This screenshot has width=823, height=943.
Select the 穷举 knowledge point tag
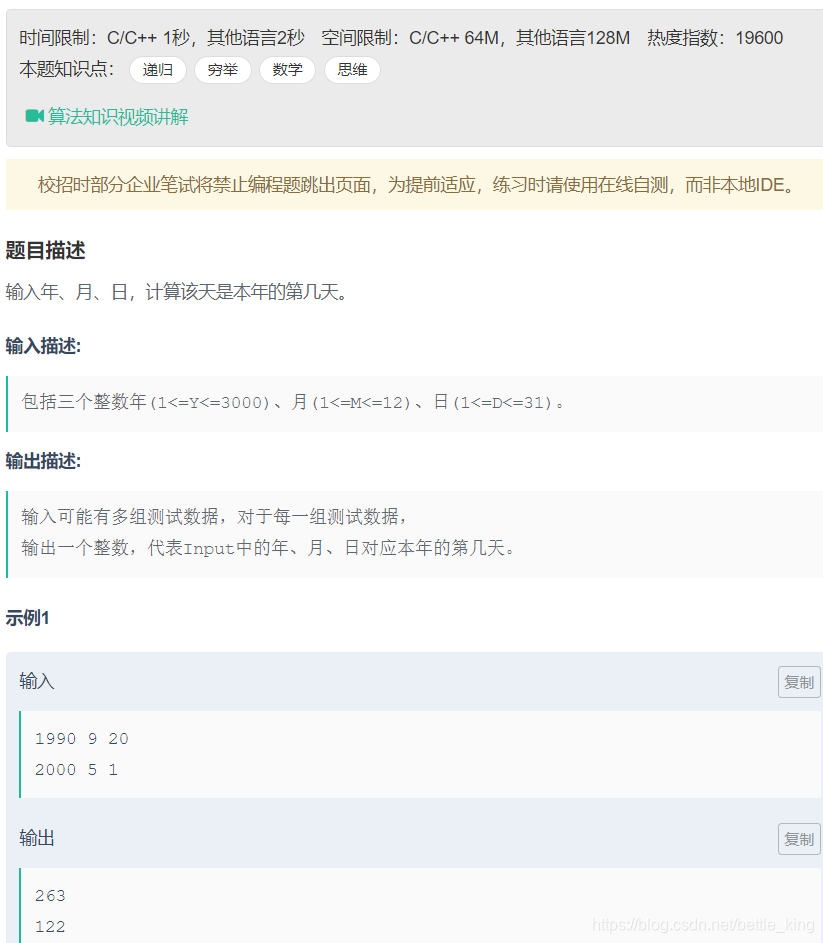click(x=222, y=71)
